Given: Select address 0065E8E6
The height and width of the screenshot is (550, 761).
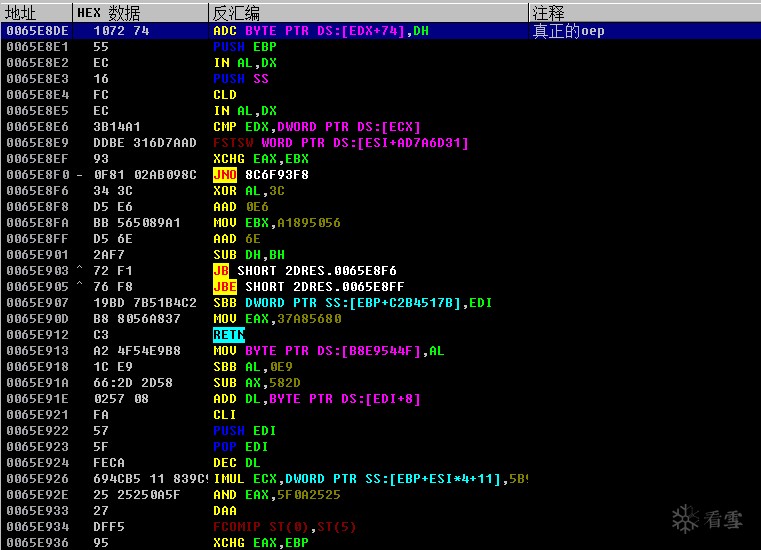Looking at the screenshot, I should [38, 127].
